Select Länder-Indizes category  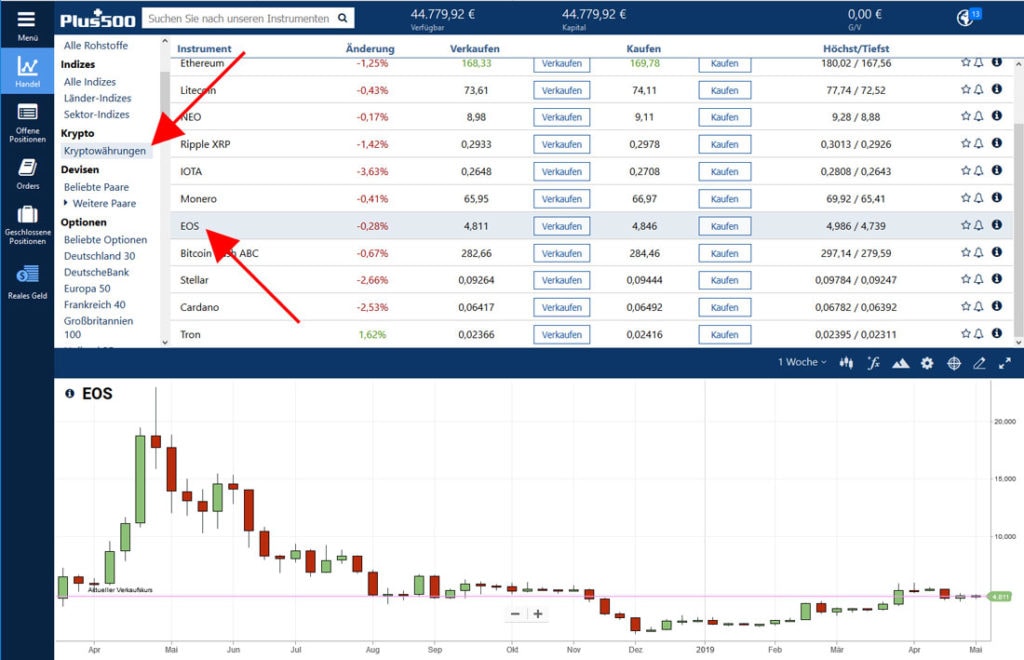97,98
